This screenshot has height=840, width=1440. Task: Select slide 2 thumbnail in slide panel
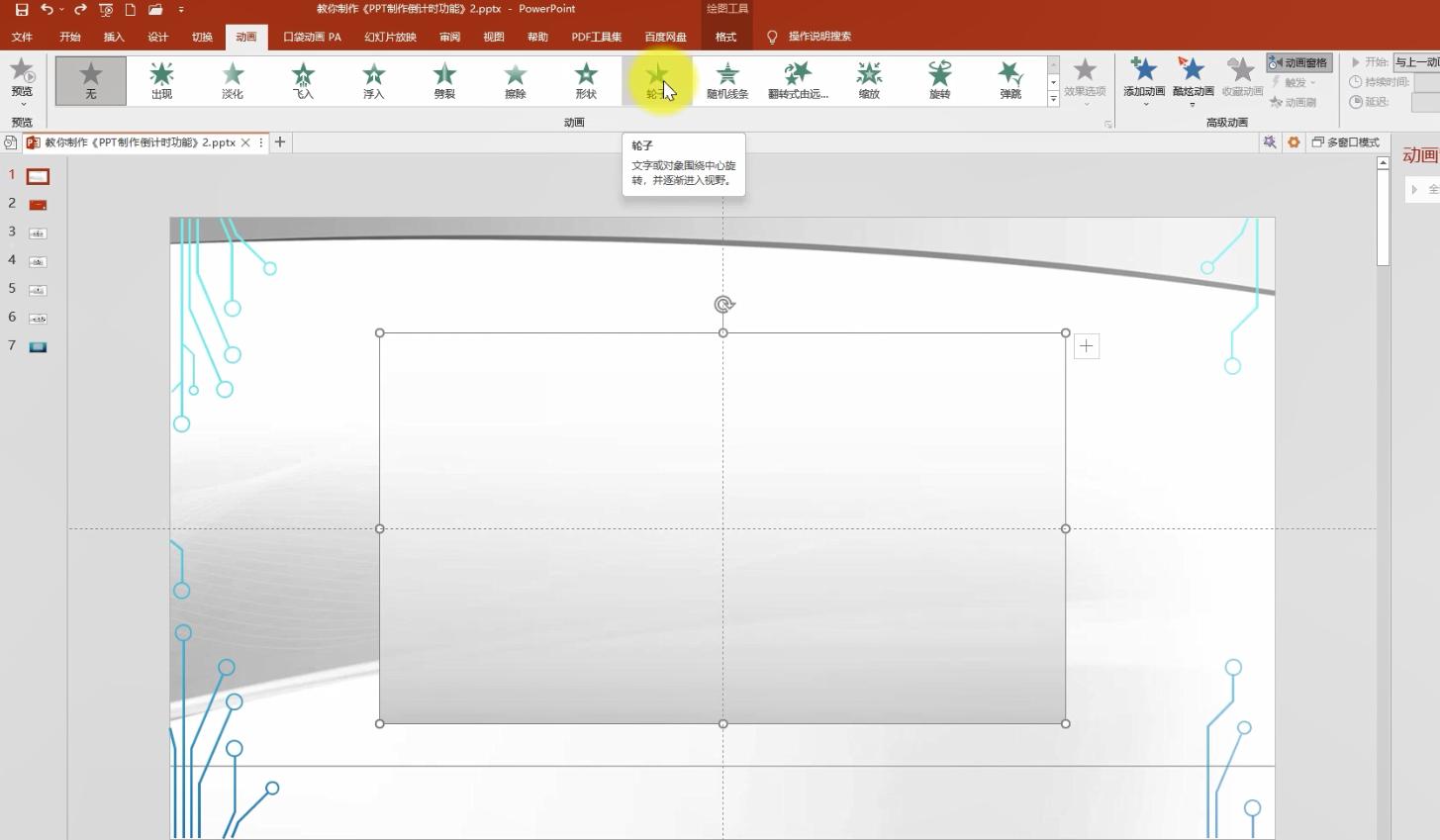click(x=38, y=205)
